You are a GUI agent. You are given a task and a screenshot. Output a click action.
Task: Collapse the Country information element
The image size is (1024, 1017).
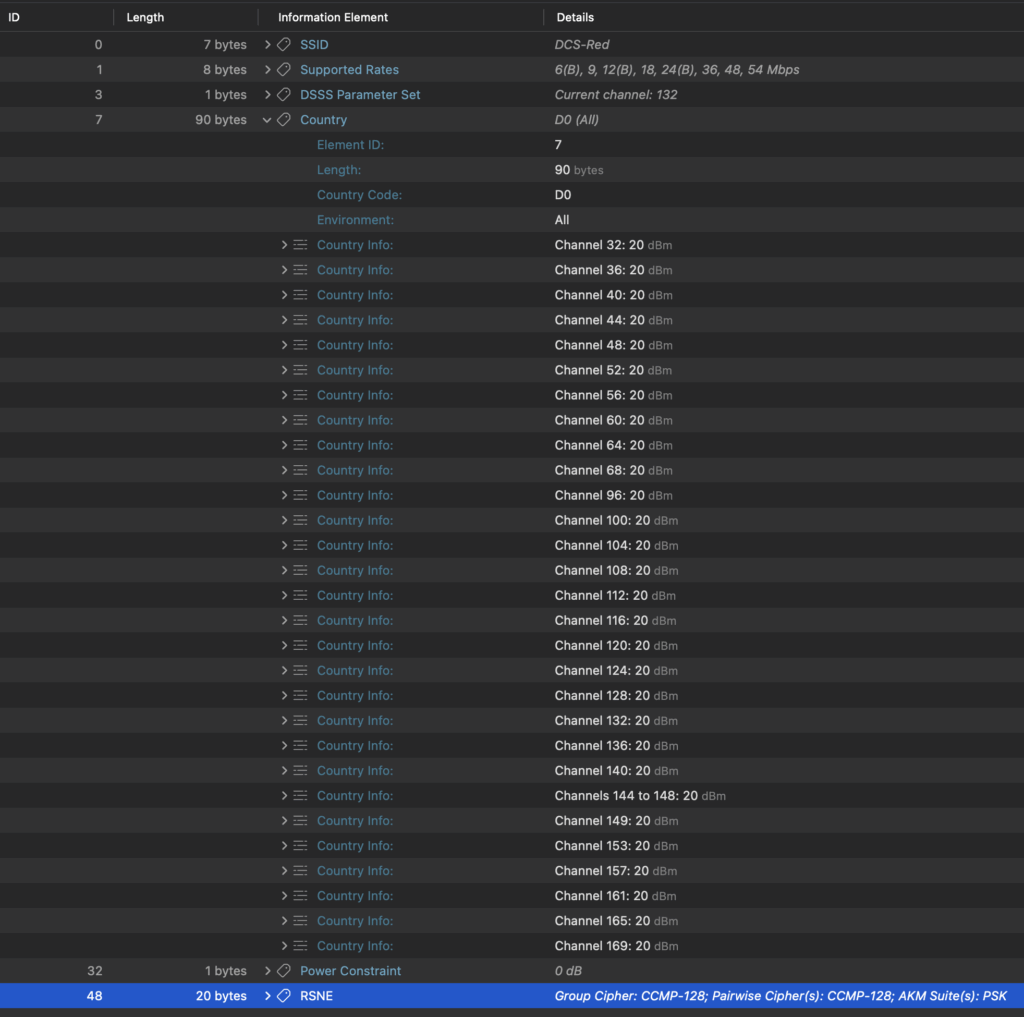(x=267, y=120)
